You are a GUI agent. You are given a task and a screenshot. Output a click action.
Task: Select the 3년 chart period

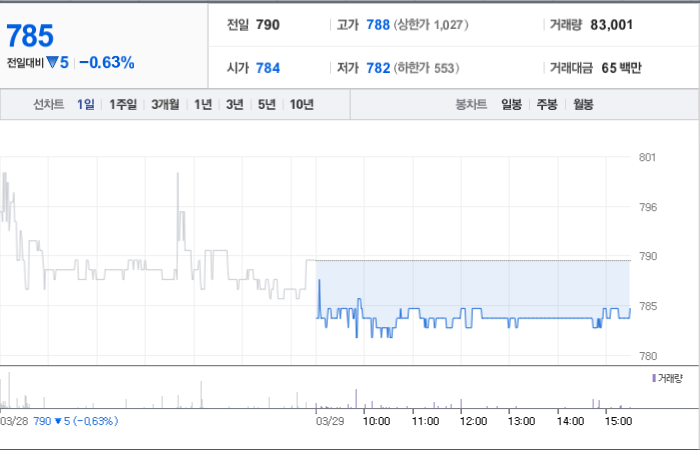235,104
